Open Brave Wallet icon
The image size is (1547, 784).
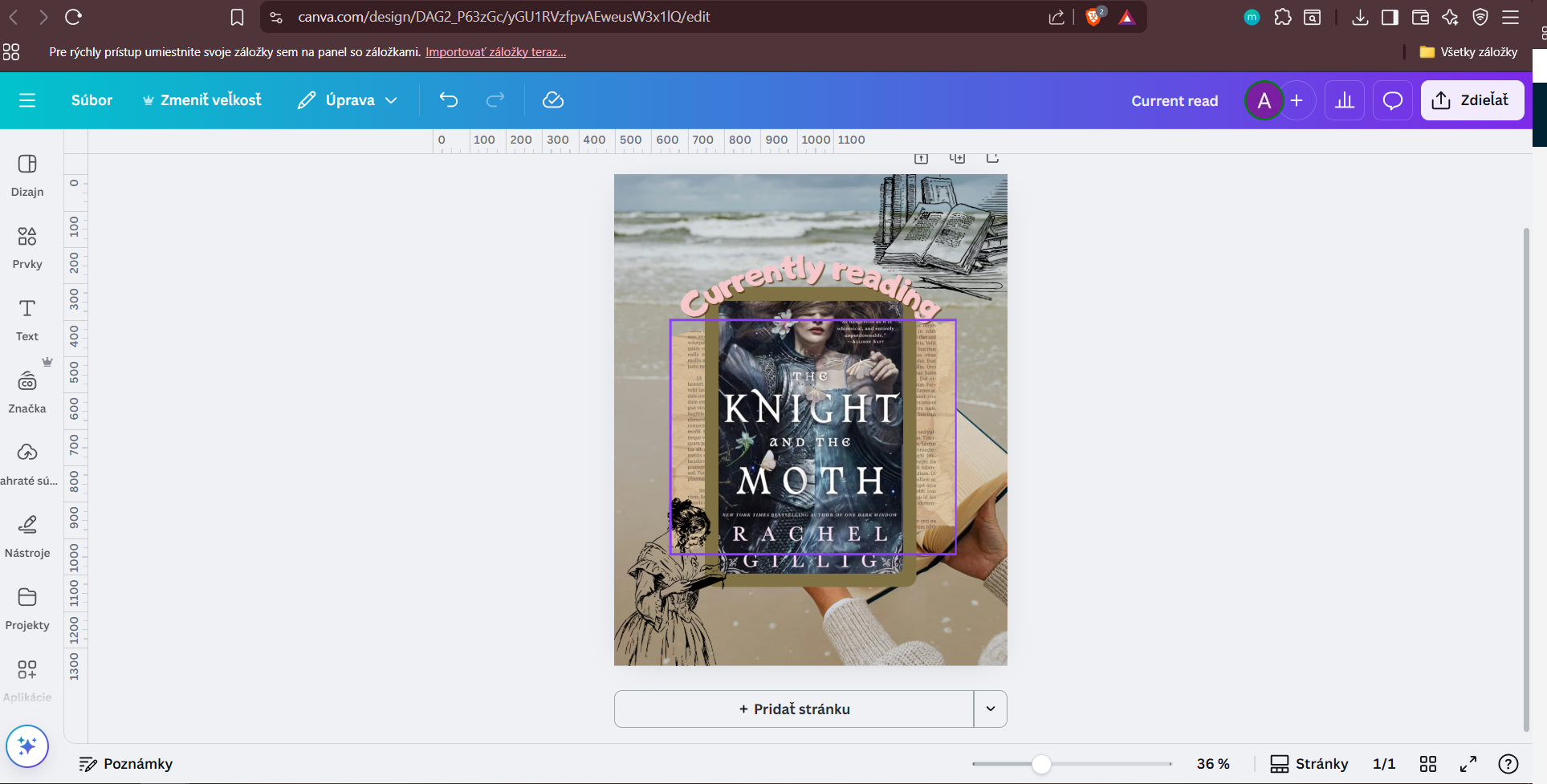(1420, 17)
